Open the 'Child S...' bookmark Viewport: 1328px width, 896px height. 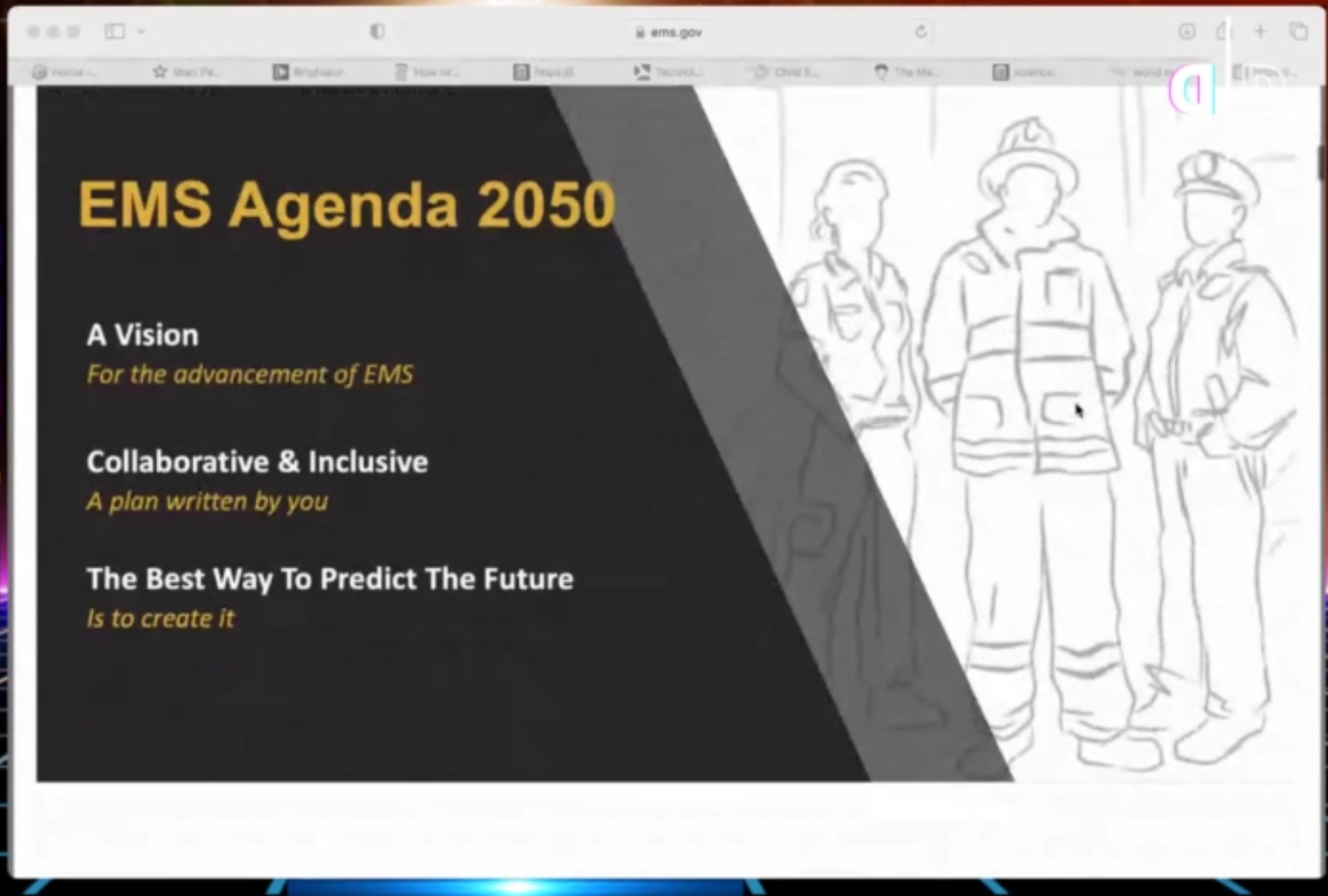point(787,72)
